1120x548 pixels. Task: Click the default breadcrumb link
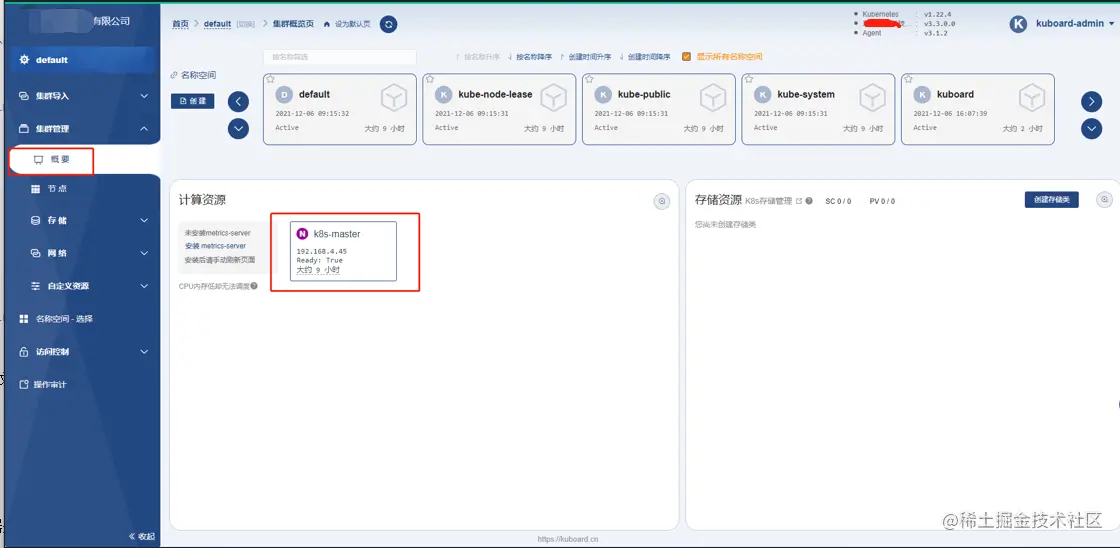coord(217,24)
